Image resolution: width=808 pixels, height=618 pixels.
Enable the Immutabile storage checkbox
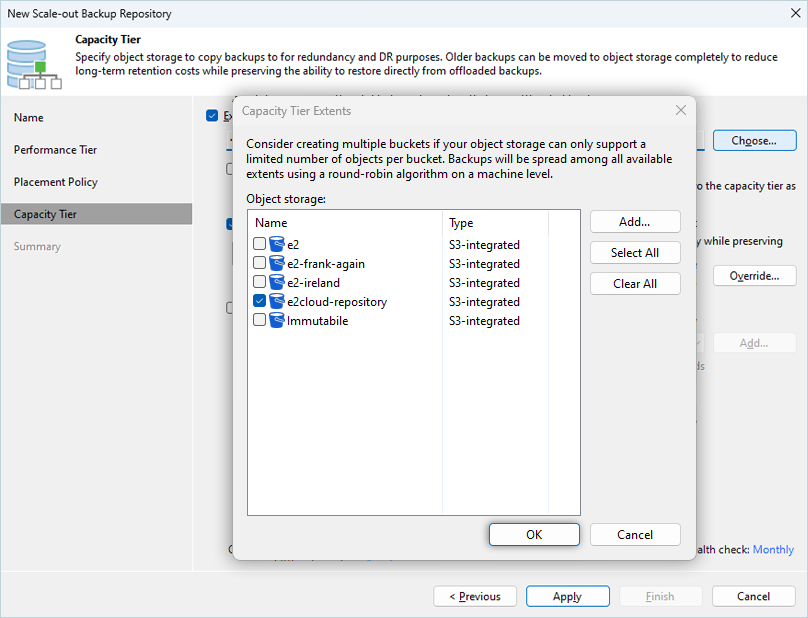[260, 320]
